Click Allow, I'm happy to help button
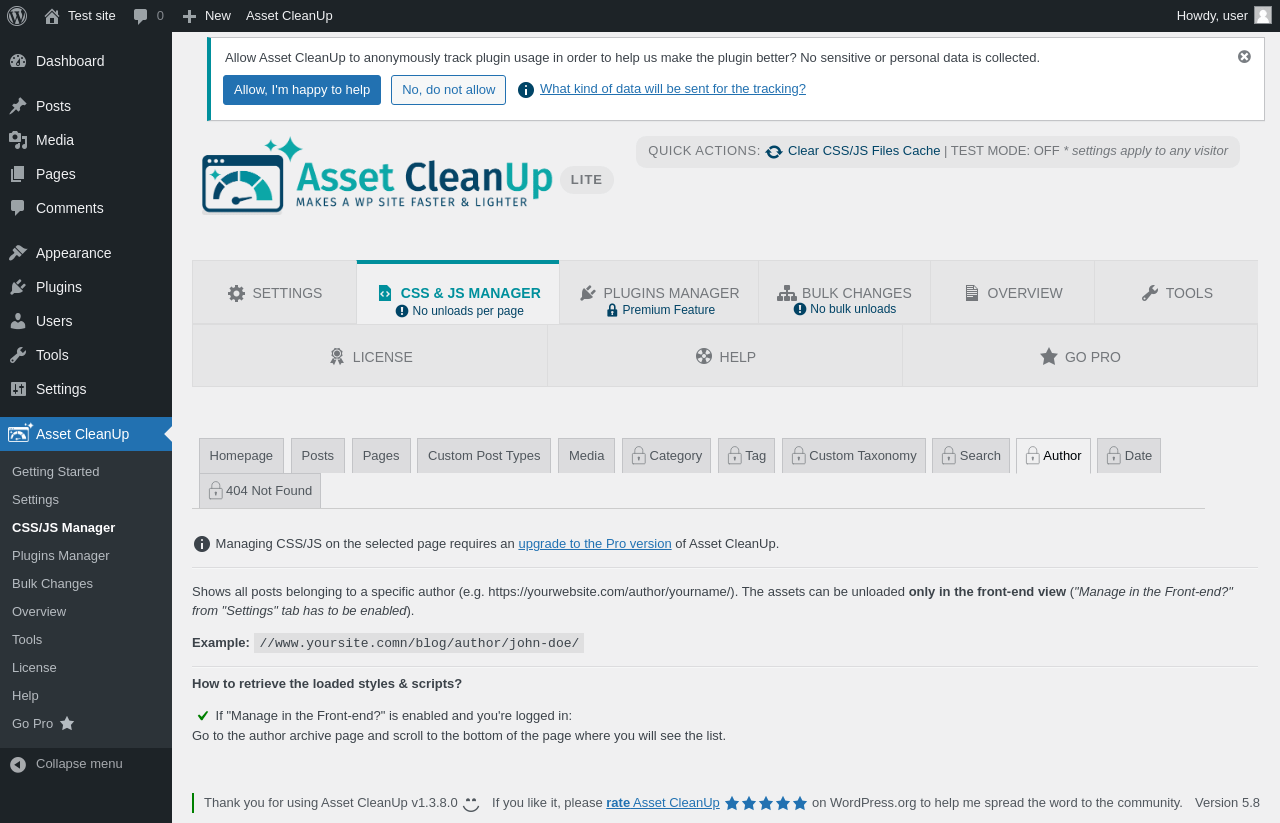 click(302, 90)
